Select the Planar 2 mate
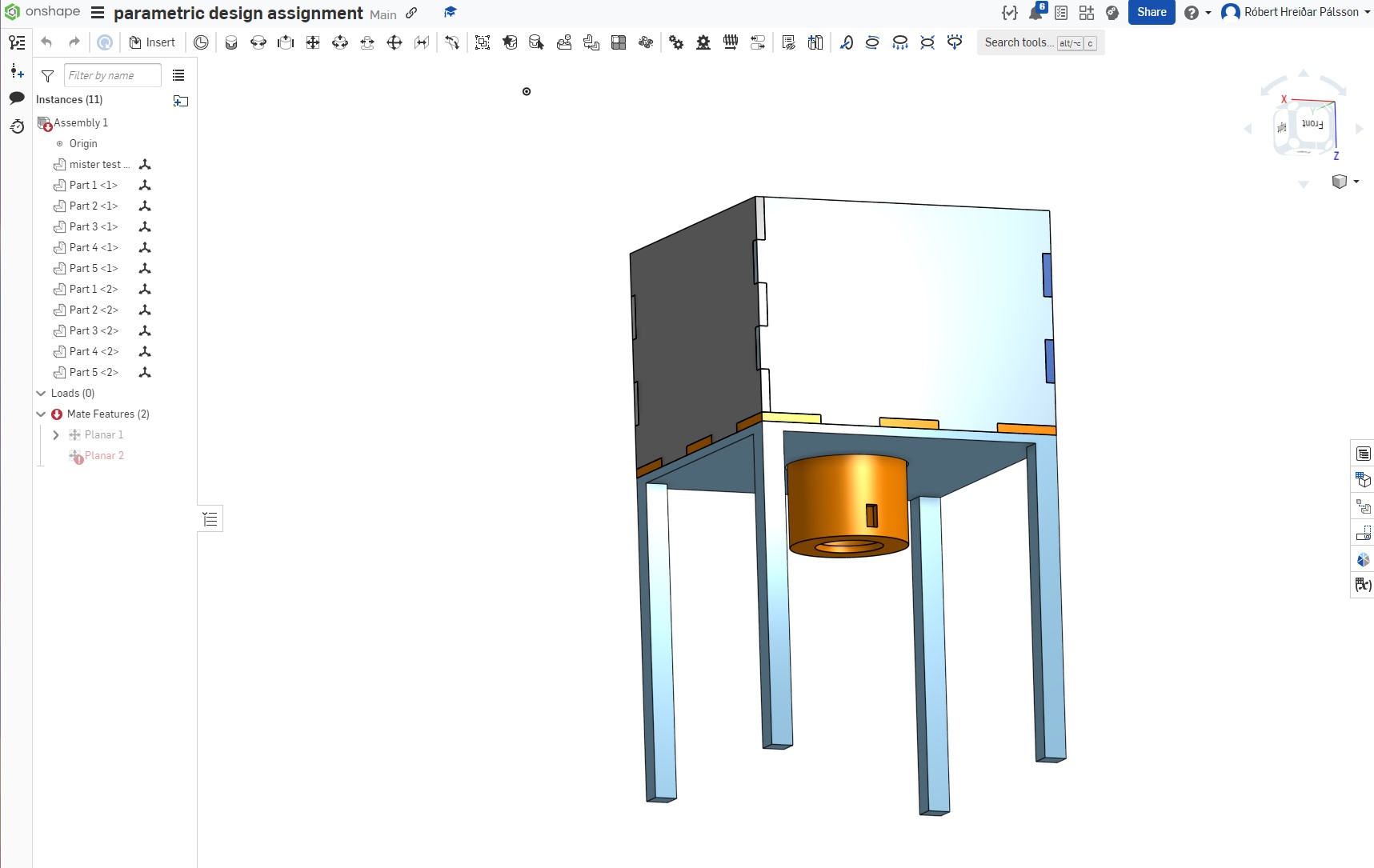Screen dimensions: 1374x868 point(104,455)
